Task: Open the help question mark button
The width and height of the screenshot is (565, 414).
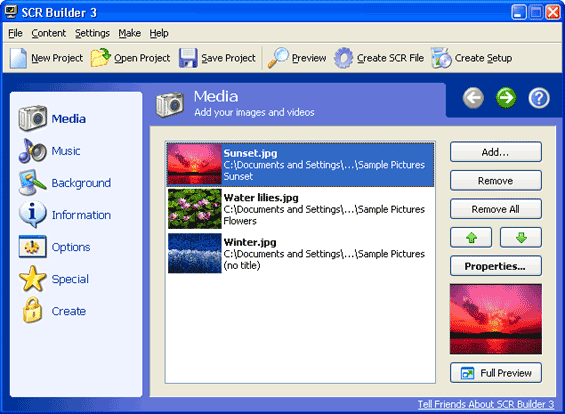Action: 539,98
